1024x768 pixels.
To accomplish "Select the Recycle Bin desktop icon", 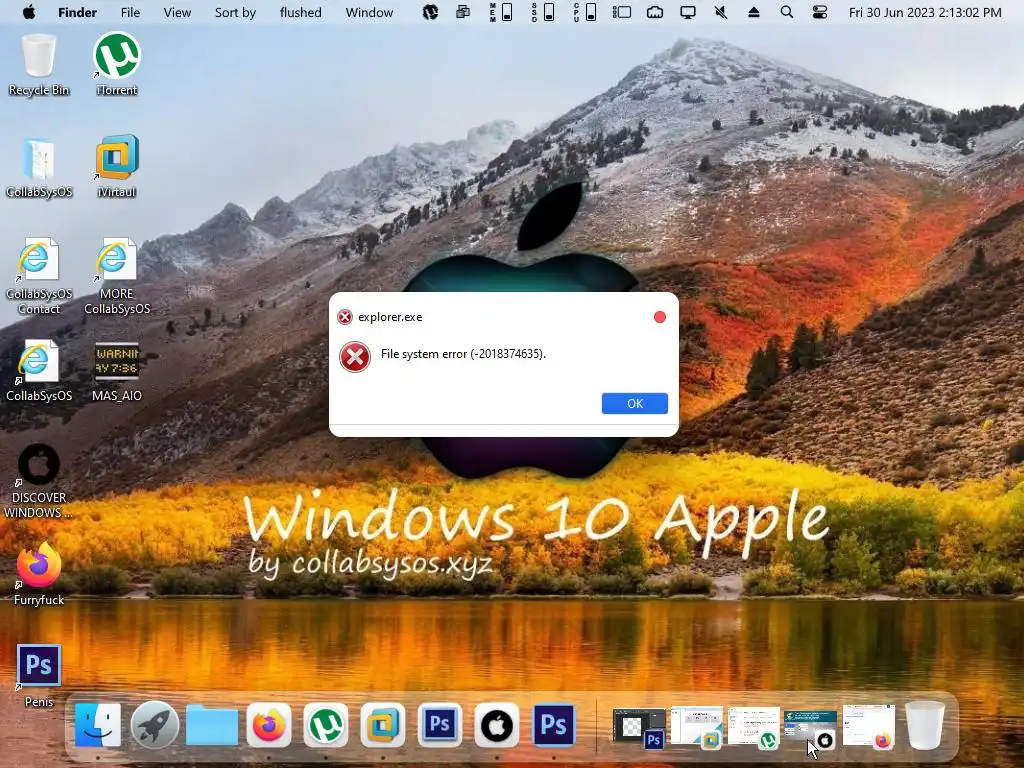I will tap(39, 65).
